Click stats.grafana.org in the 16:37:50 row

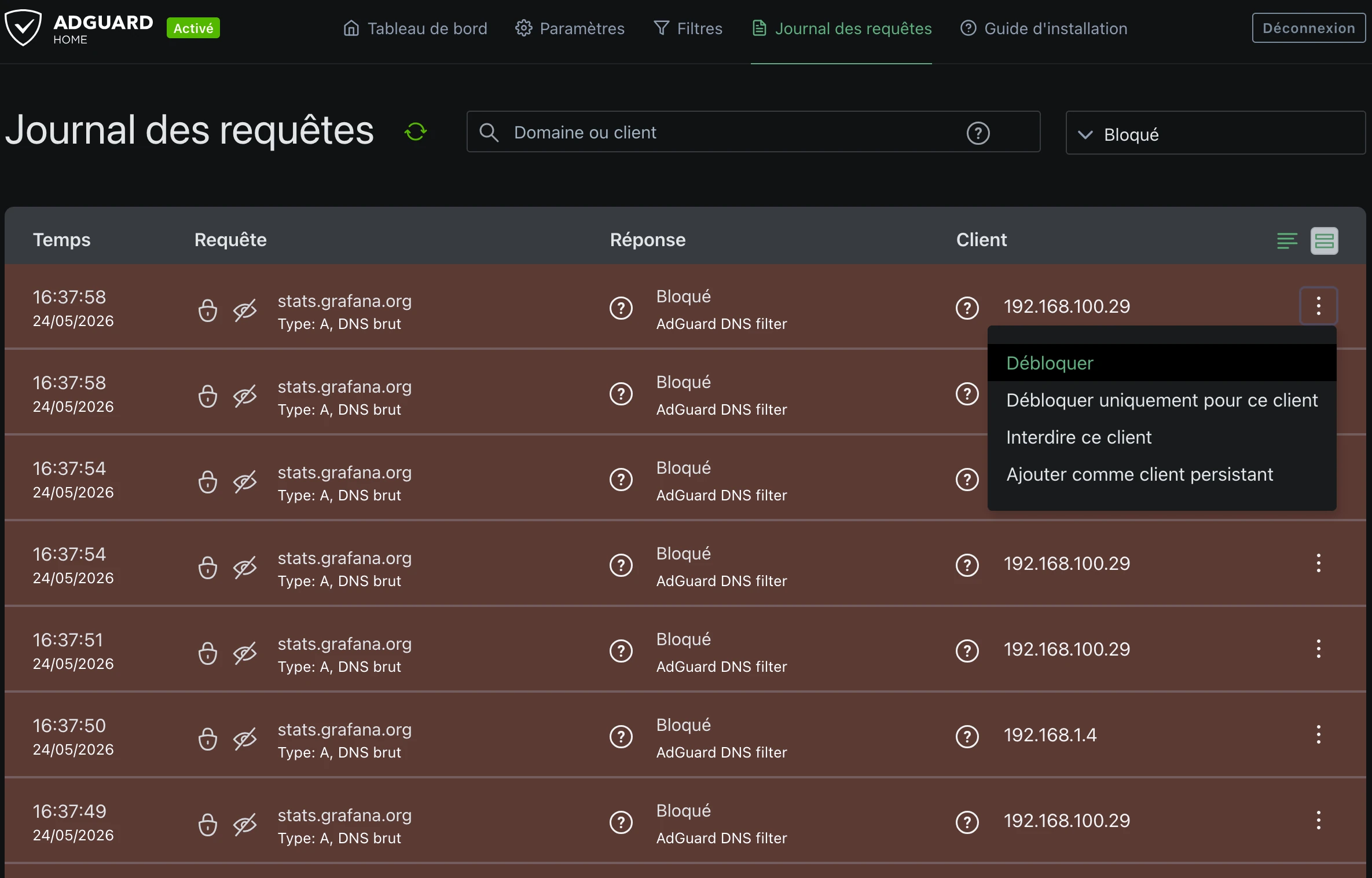coord(344,729)
